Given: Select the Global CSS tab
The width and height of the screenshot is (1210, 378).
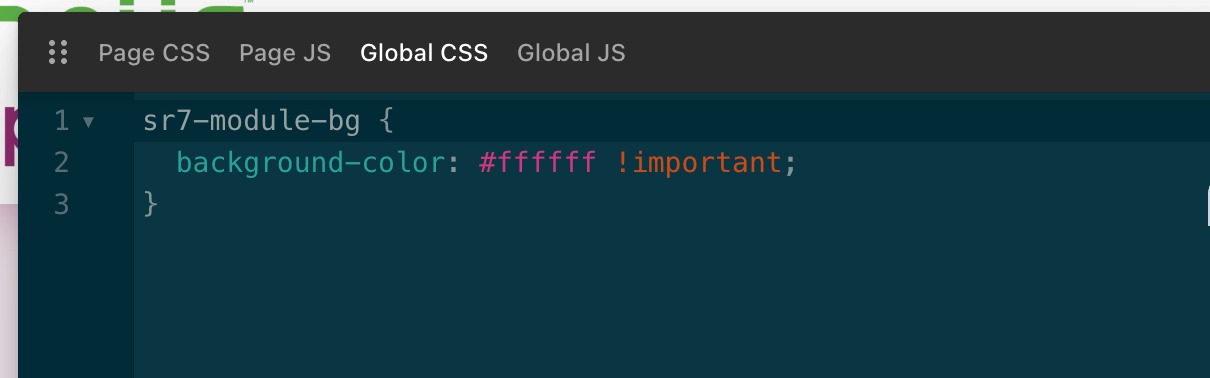Looking at the screenshot, I should tap(424, 53).
